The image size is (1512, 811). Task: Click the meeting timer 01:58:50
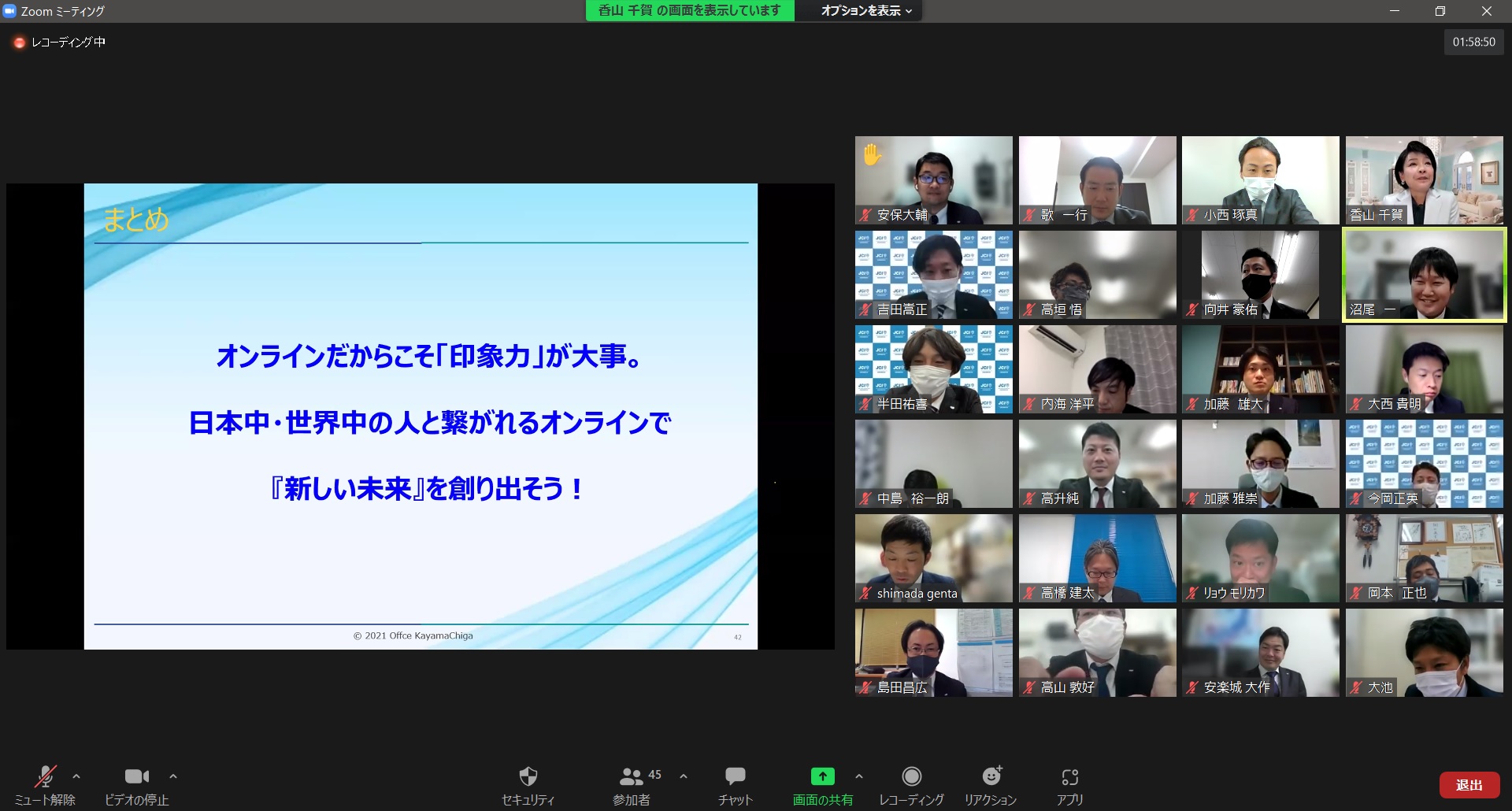pos(1473,42)
